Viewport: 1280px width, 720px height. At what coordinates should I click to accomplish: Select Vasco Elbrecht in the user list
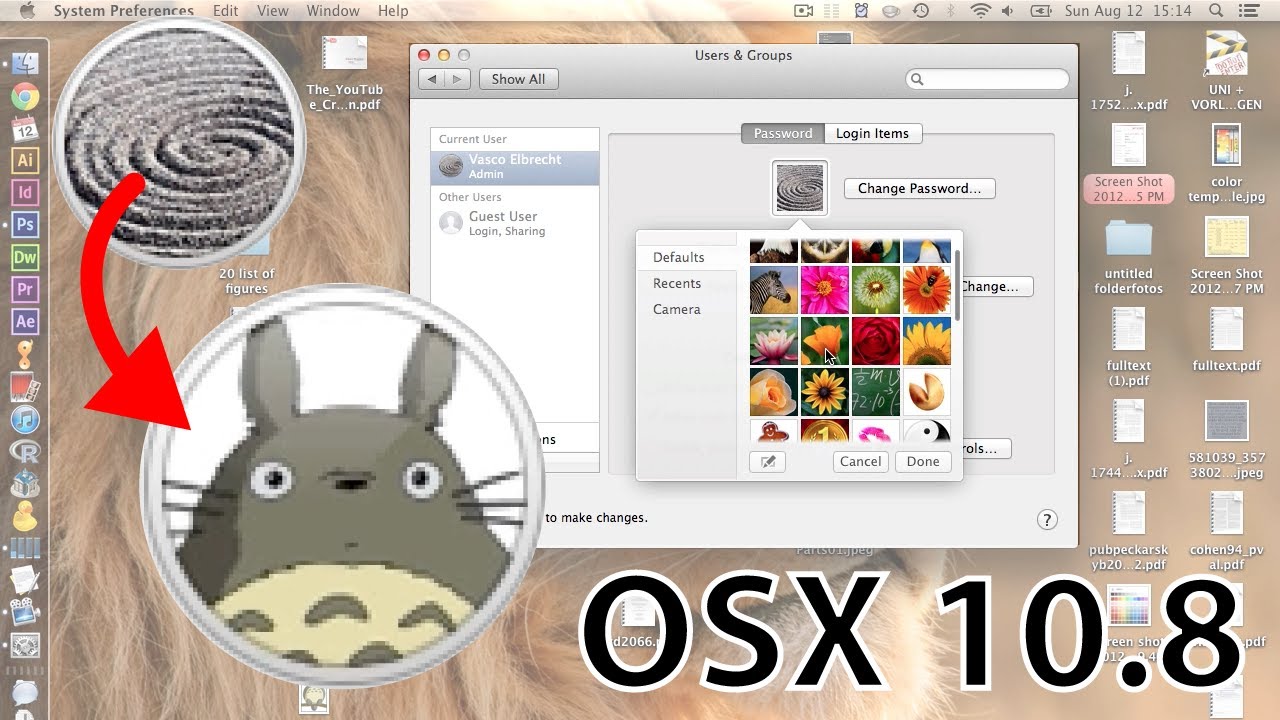[x=515, y=166]
